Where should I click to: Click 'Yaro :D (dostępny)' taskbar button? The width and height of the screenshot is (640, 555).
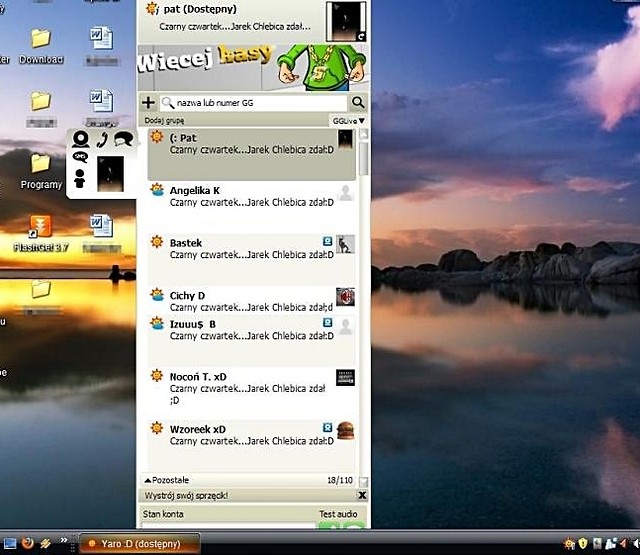(x=139, y=544)
